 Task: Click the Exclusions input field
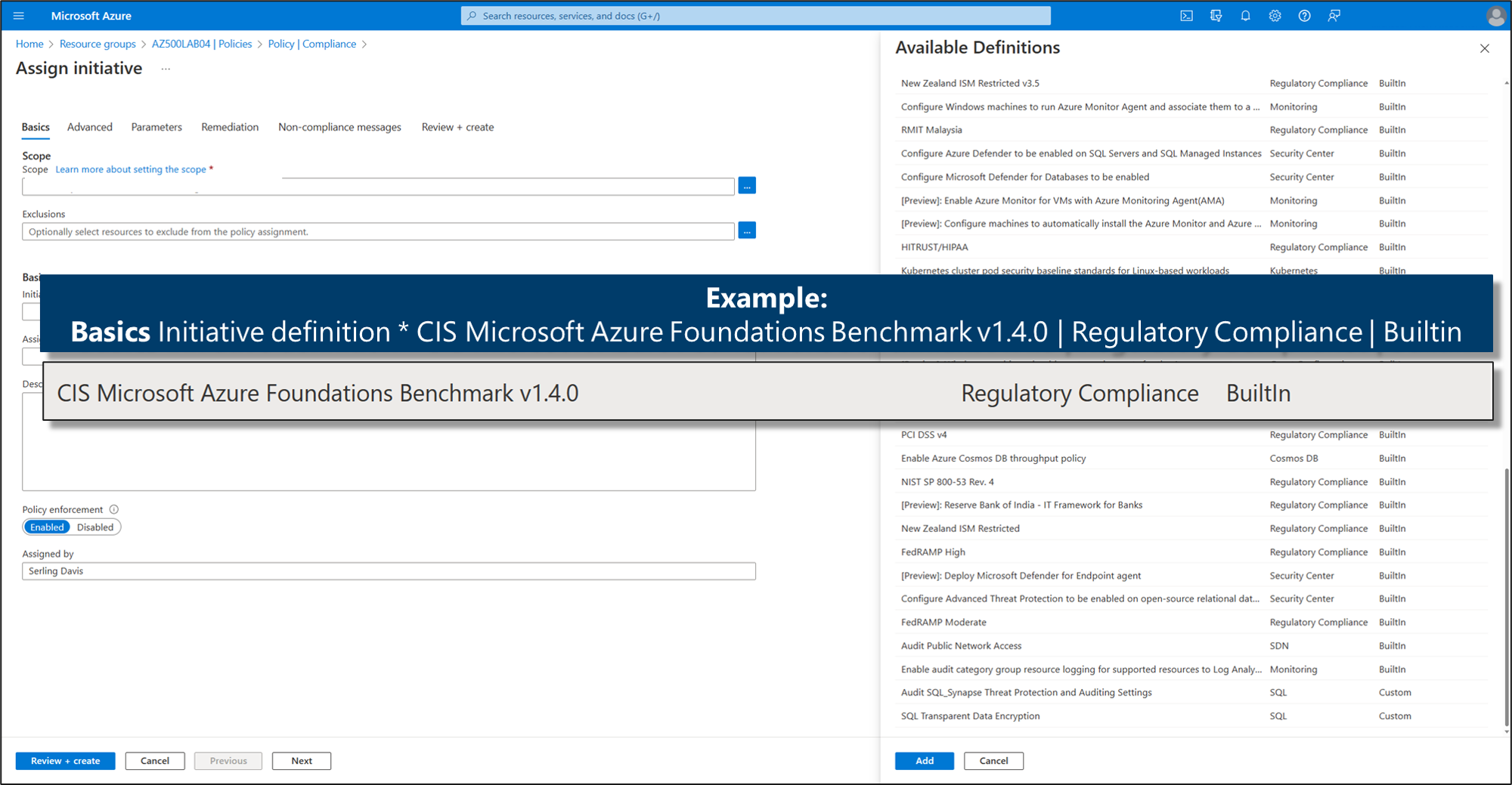click(378, 232)
